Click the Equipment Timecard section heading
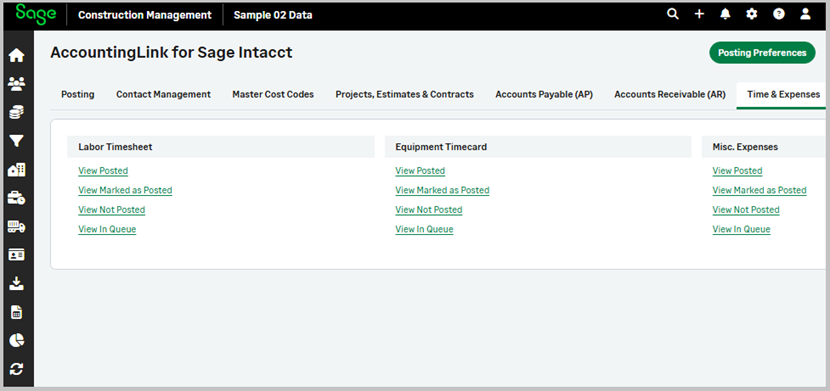The width and height of the screenshot is (830, 391). point(441,147)
